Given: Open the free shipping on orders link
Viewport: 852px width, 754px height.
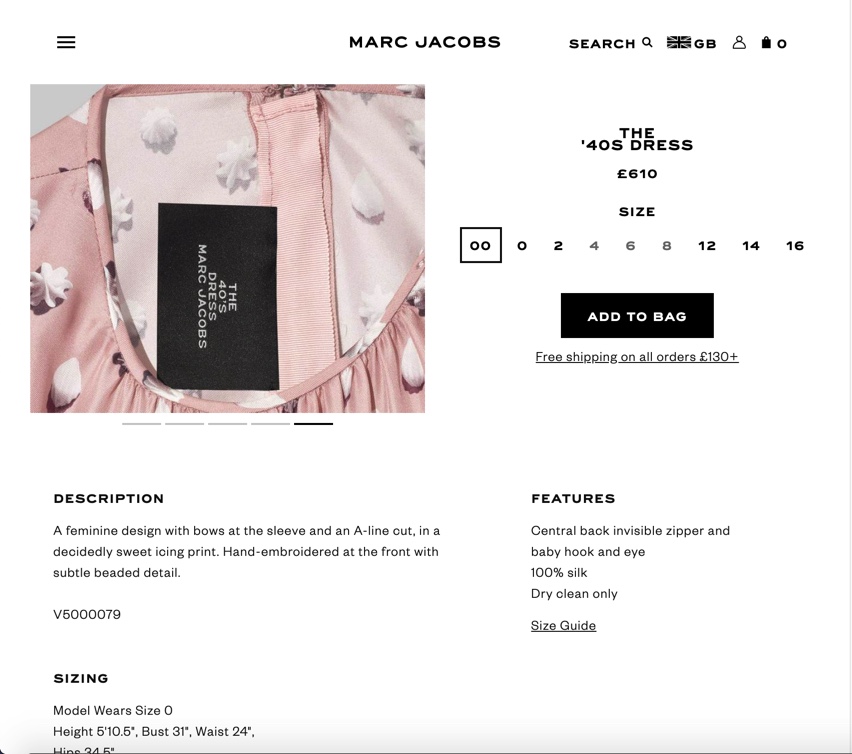Looking at the screenshot, I should (637, 357).
